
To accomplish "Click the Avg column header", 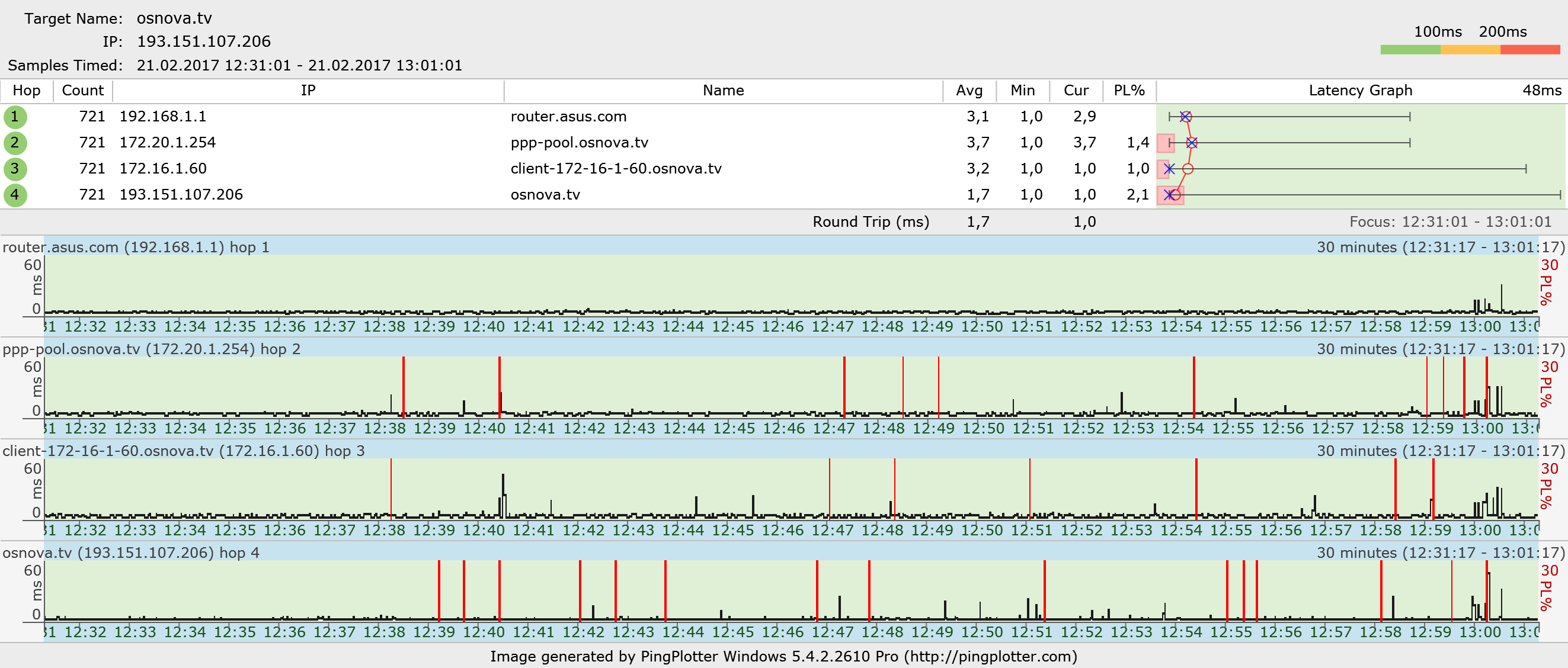I will (969, 91).
